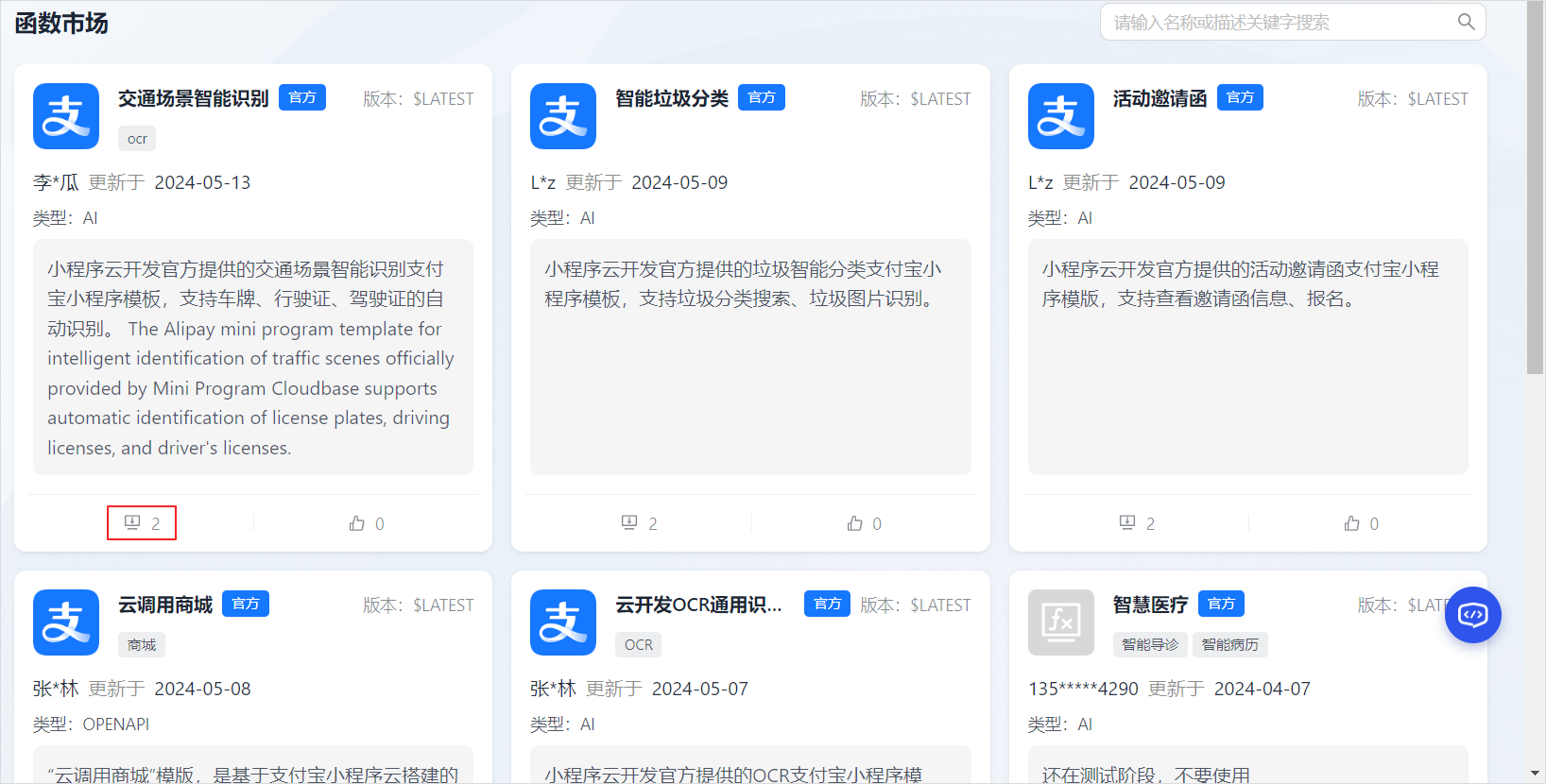1546x784 pixels.
Task: Like the 活动邀请函 card
Action: pyautogui.click(x=1352, y=522)
